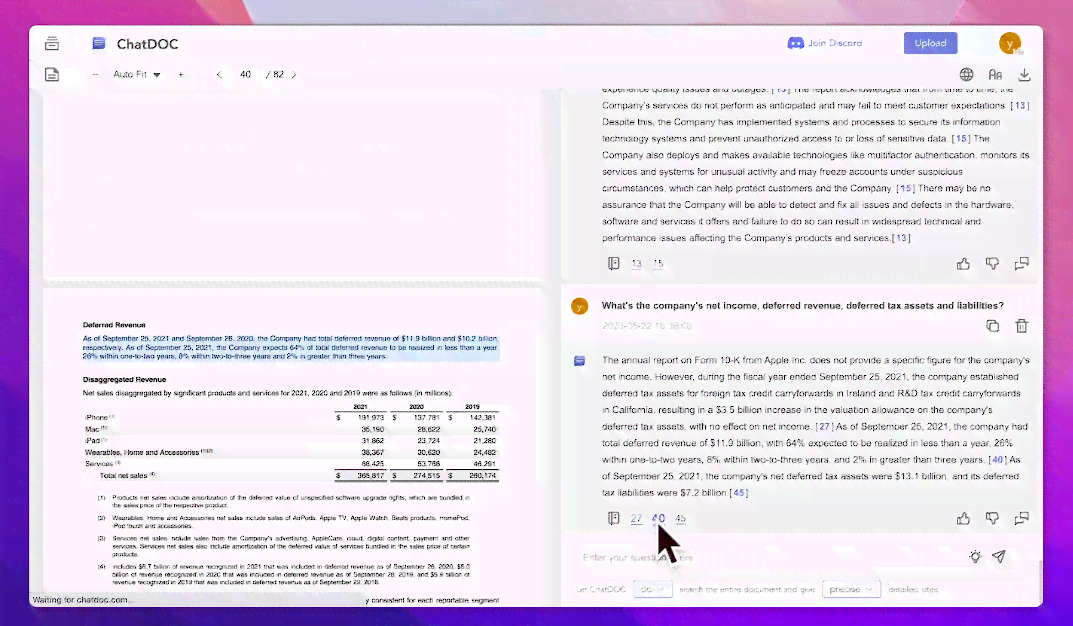The height and width of the screenshot is (626, 1073).
Task: Click the user avatar beside the net income question
Action: click(580, 306)
